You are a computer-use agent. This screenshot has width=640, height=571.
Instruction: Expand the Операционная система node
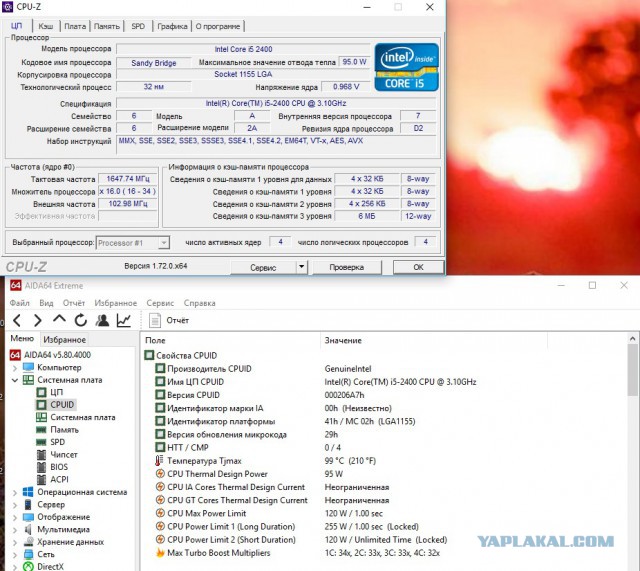click(15, 493)
